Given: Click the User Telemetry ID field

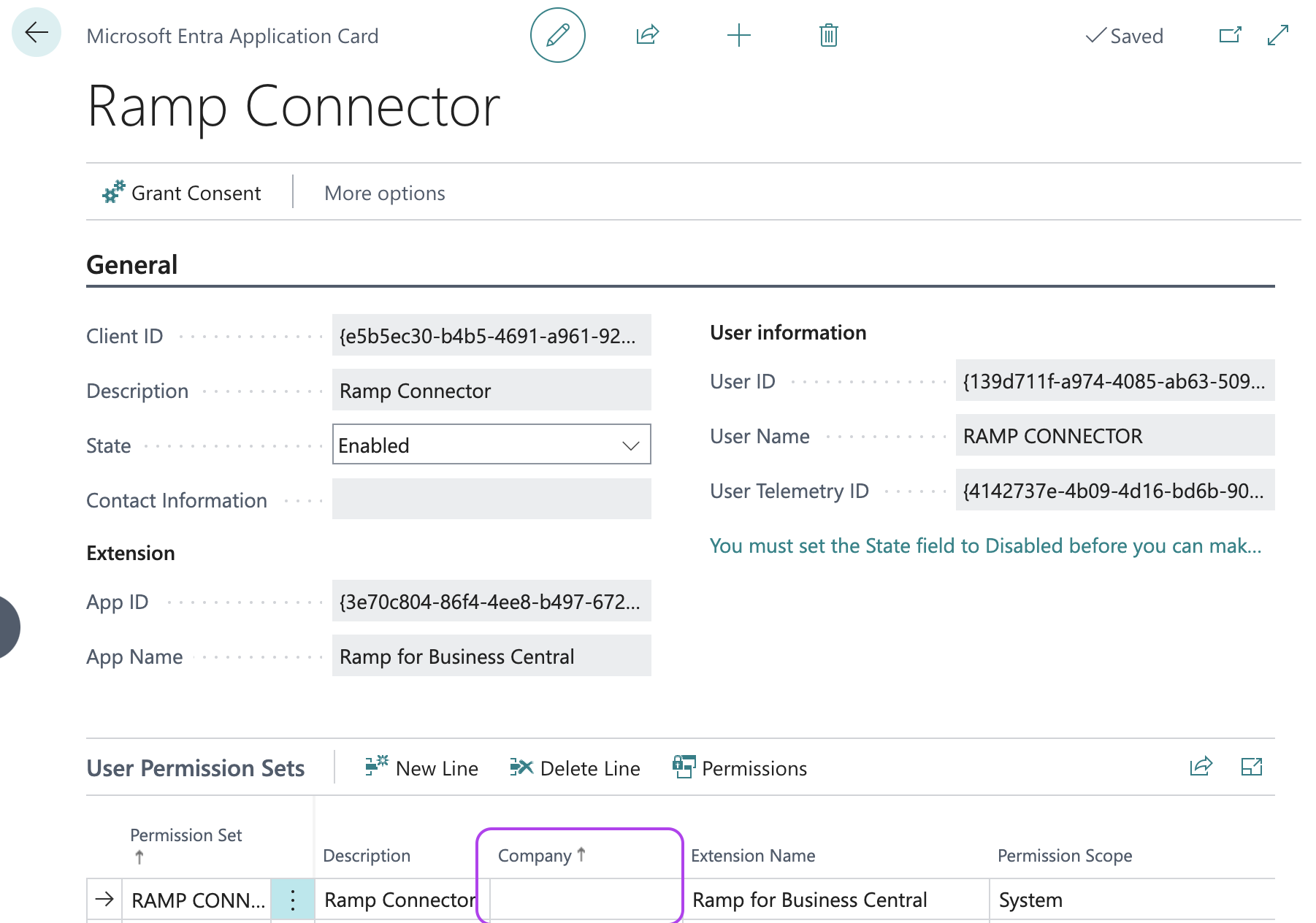Looking at the screenshot, I should [x=1115, y=490].
